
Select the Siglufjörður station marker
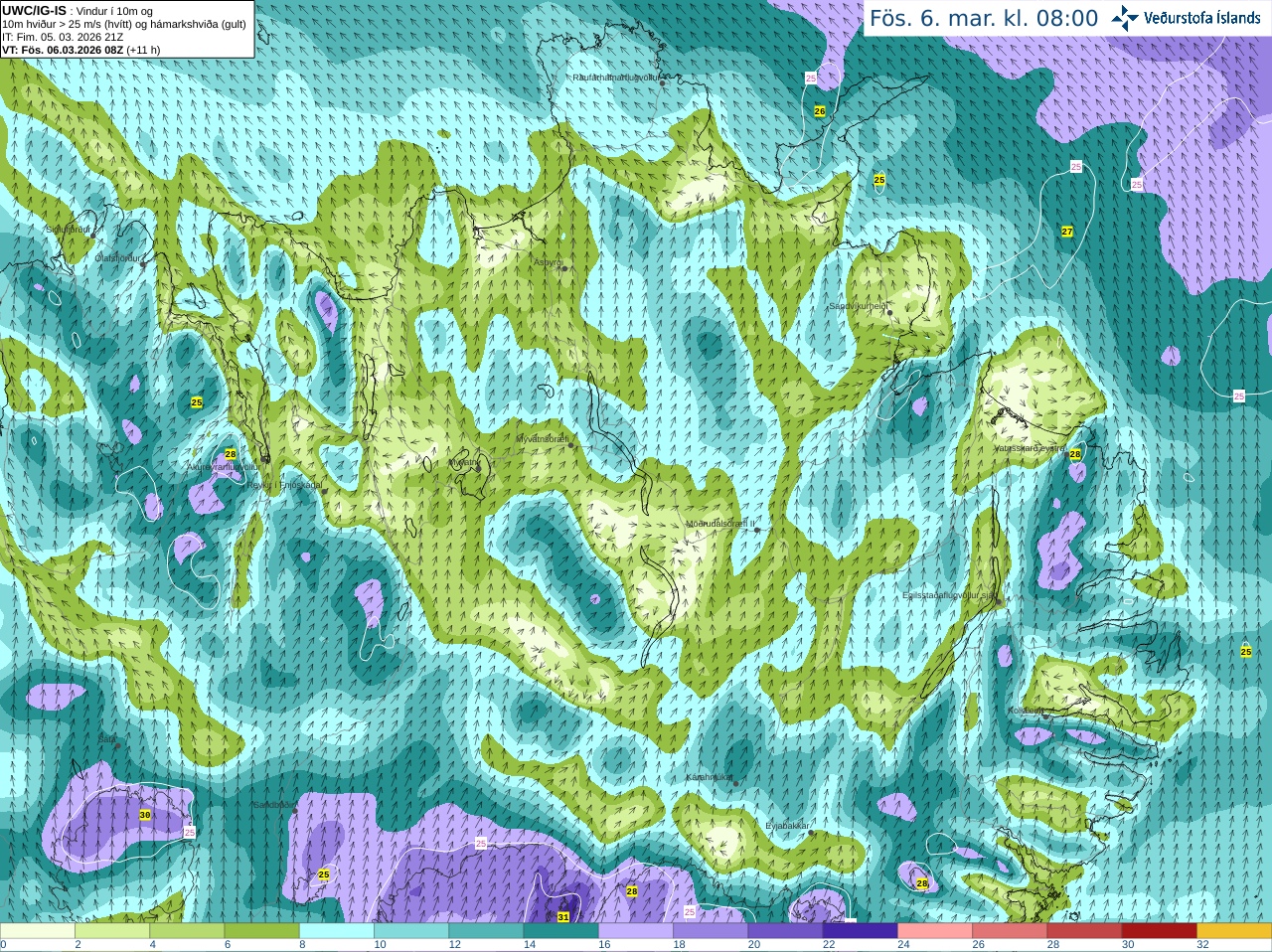(94, 236)
